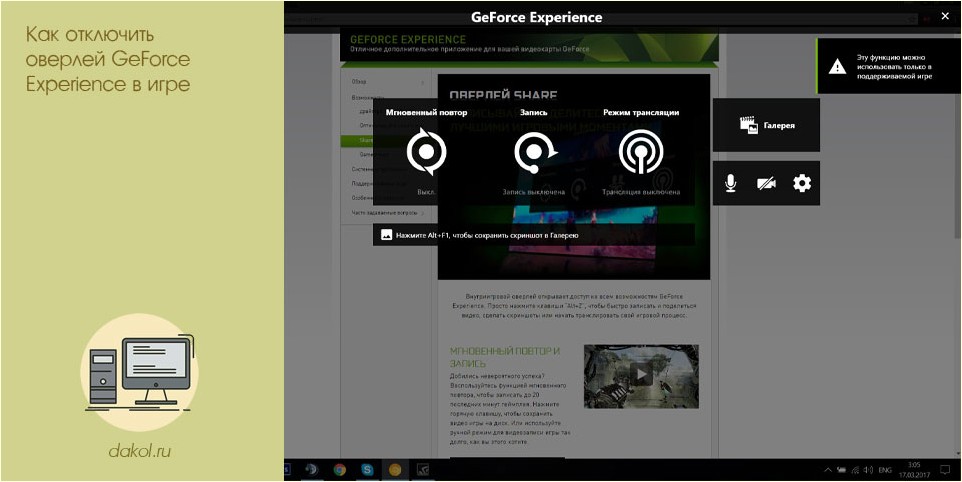The image size is (962, 482).
Task: Switch input language via ENG indicator
Action: click(885, 470)
